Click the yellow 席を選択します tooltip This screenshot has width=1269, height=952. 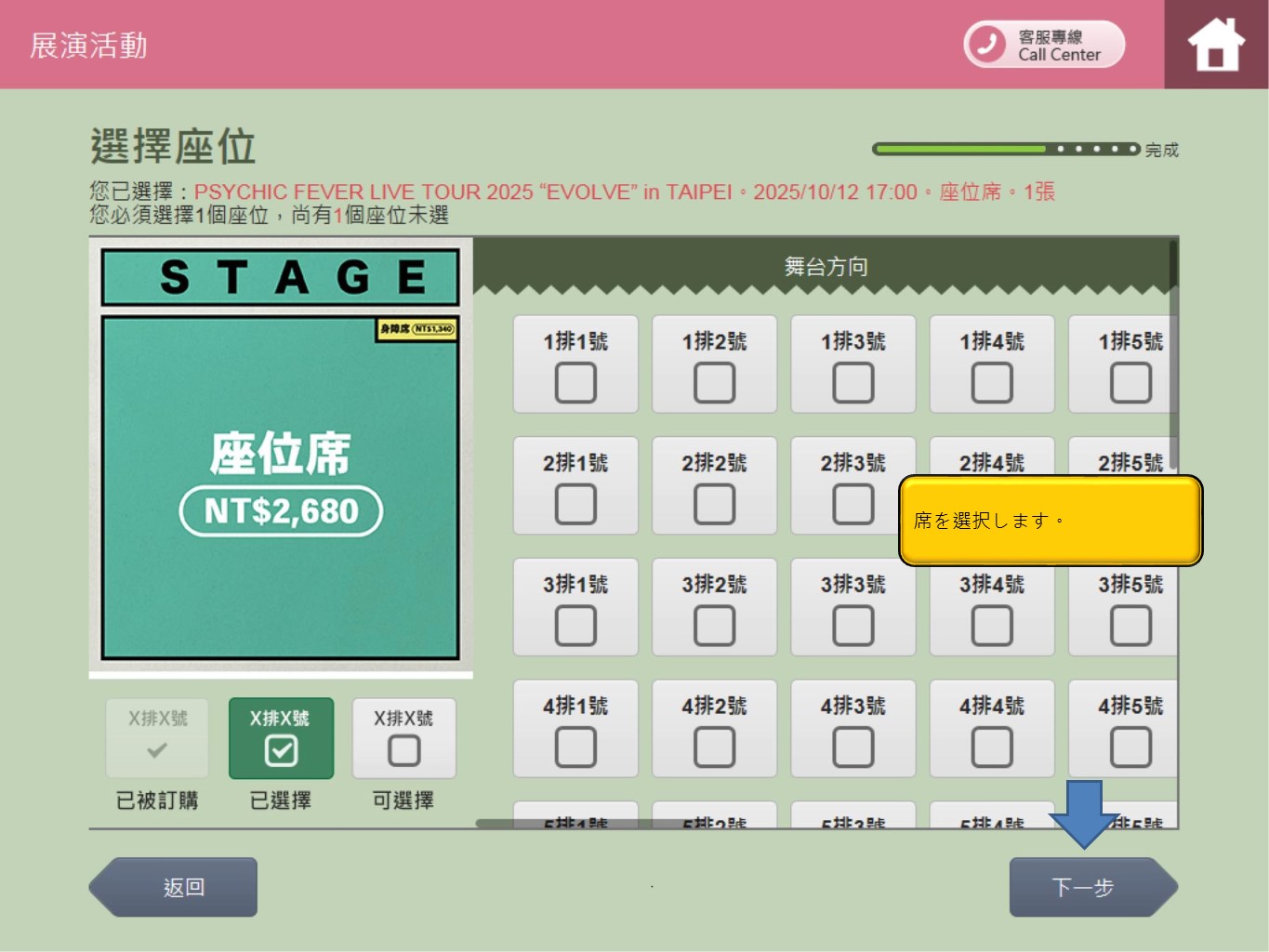click(x=1051, y=521)
